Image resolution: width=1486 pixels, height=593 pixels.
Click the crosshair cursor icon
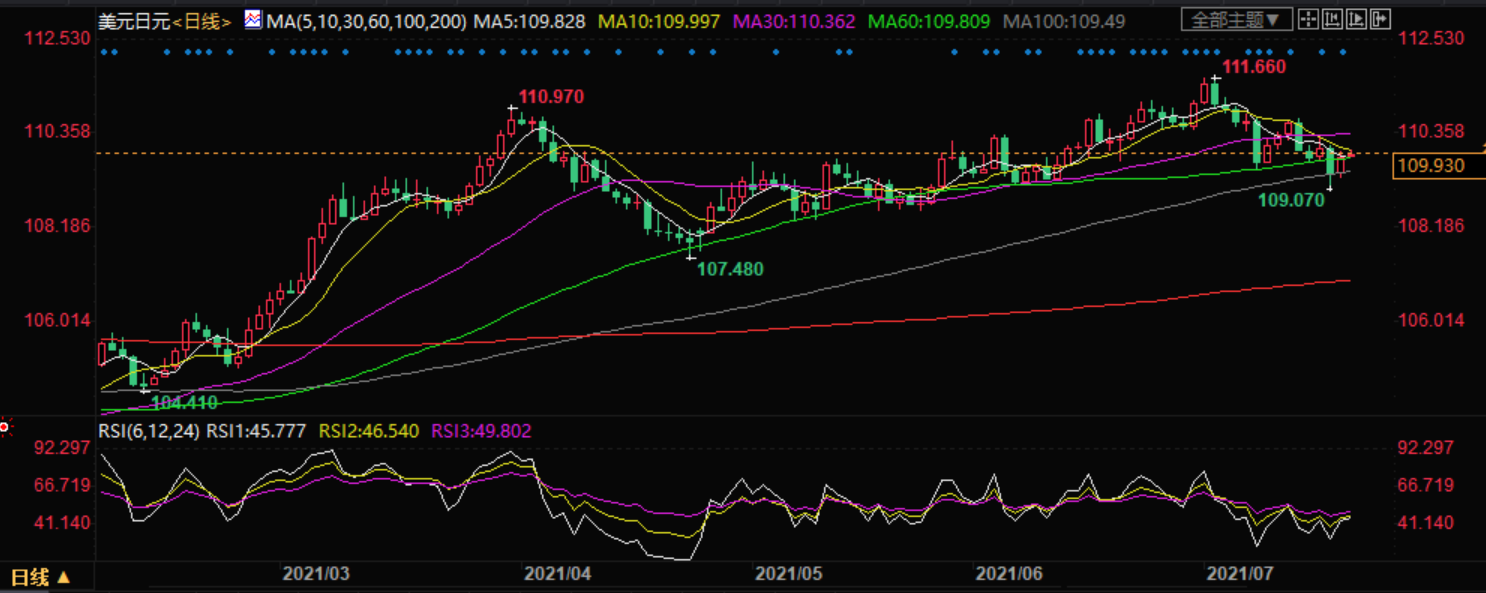1307,19
